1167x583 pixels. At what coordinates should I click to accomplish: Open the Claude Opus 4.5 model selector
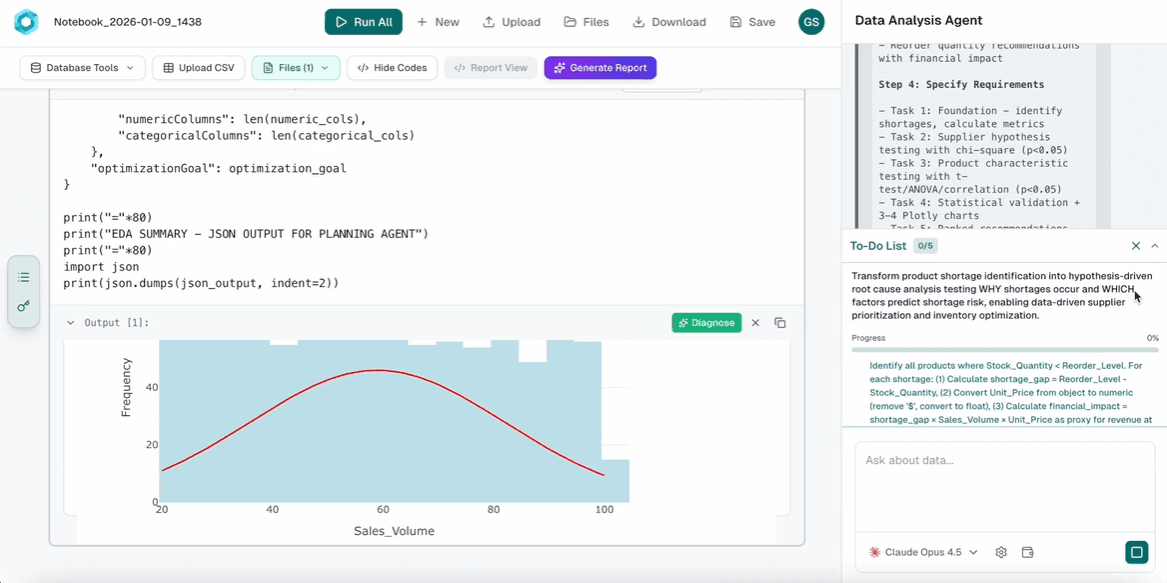coord(921,551)
